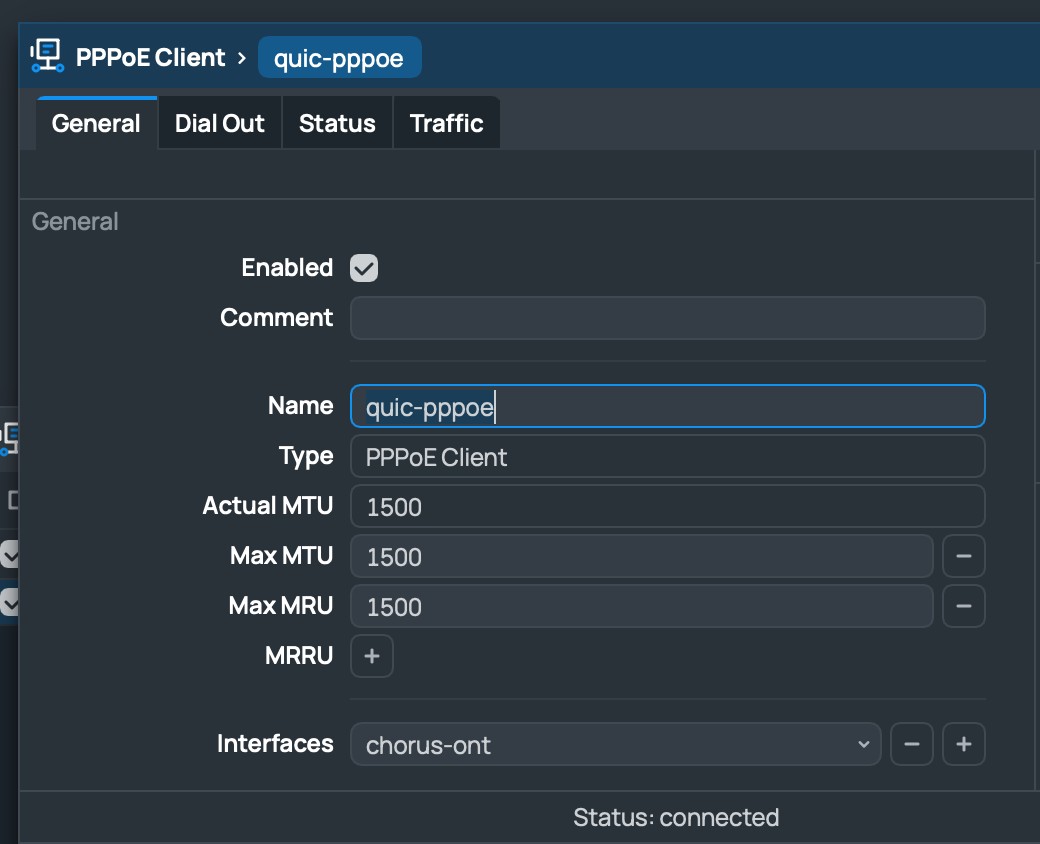
Task: Remove the Max MTU value with minus button
Action: pyautogui.click(x=964, y=556)
